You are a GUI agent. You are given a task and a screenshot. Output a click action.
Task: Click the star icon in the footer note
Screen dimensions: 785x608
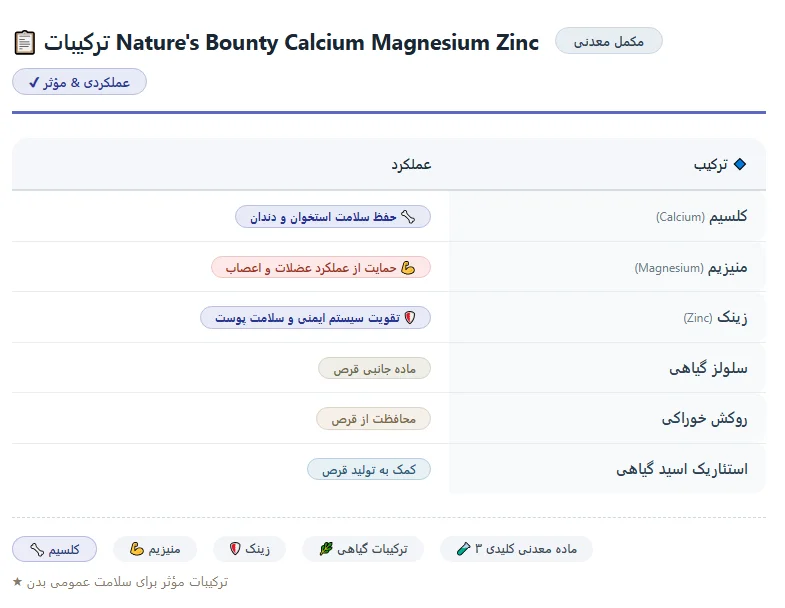18,581
